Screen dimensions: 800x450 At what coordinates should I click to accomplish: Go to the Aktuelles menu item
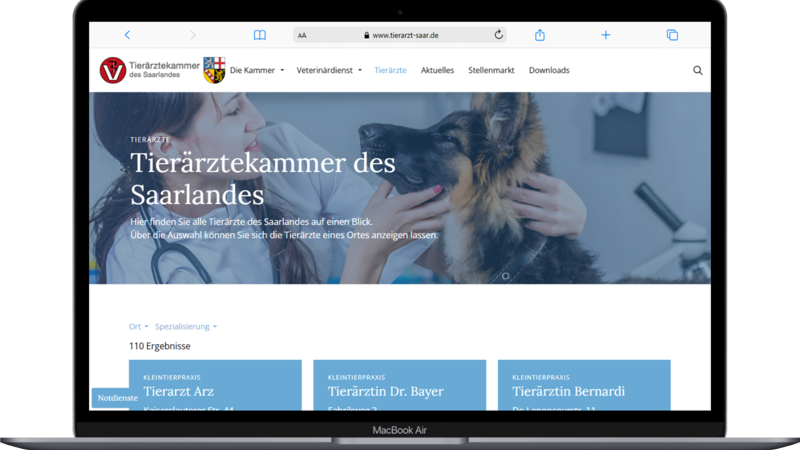437,71
